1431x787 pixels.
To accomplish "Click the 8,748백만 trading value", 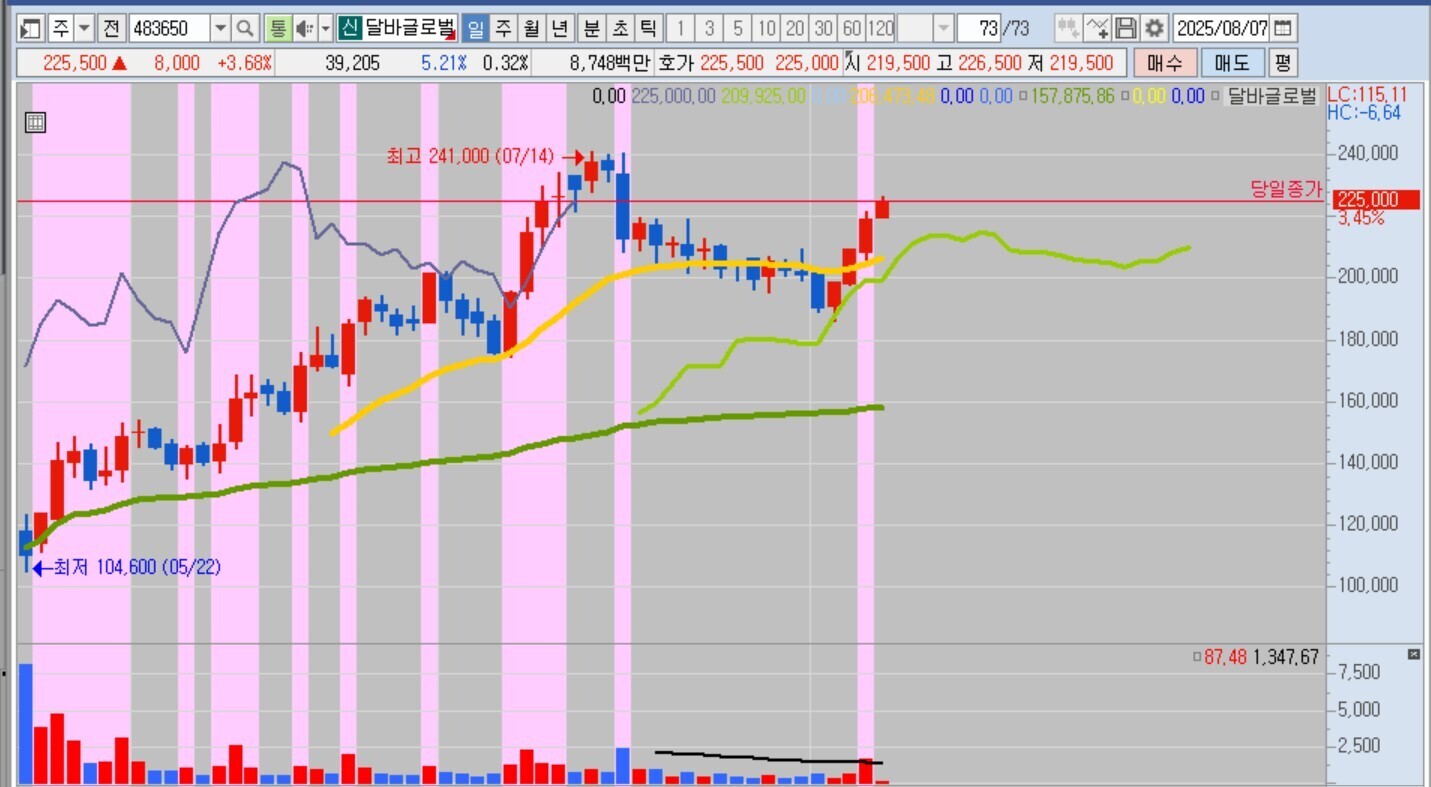I will point(610,63).
